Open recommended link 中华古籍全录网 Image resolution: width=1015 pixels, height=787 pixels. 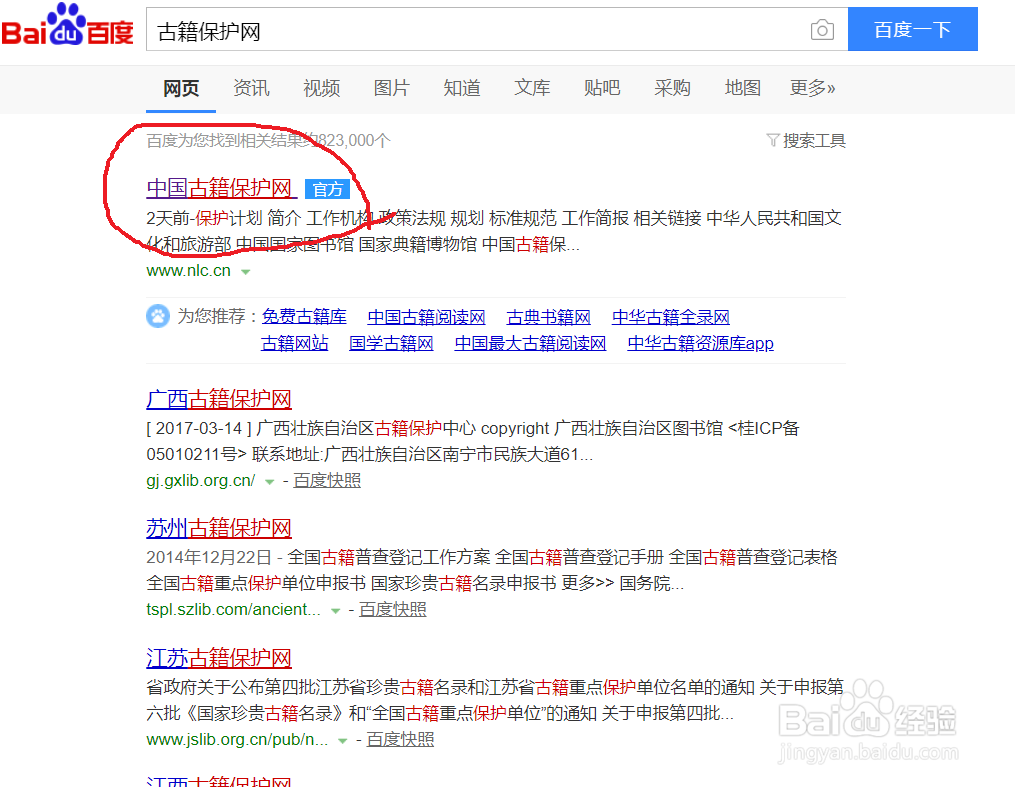(x=671, y=317)
